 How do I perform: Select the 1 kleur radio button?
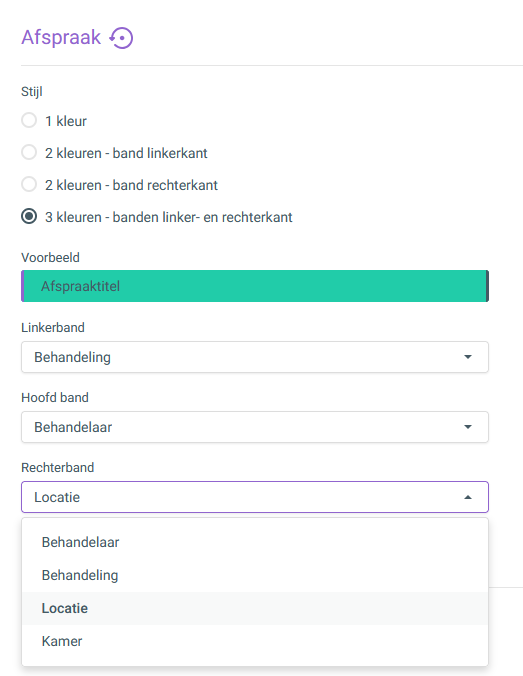29,120
